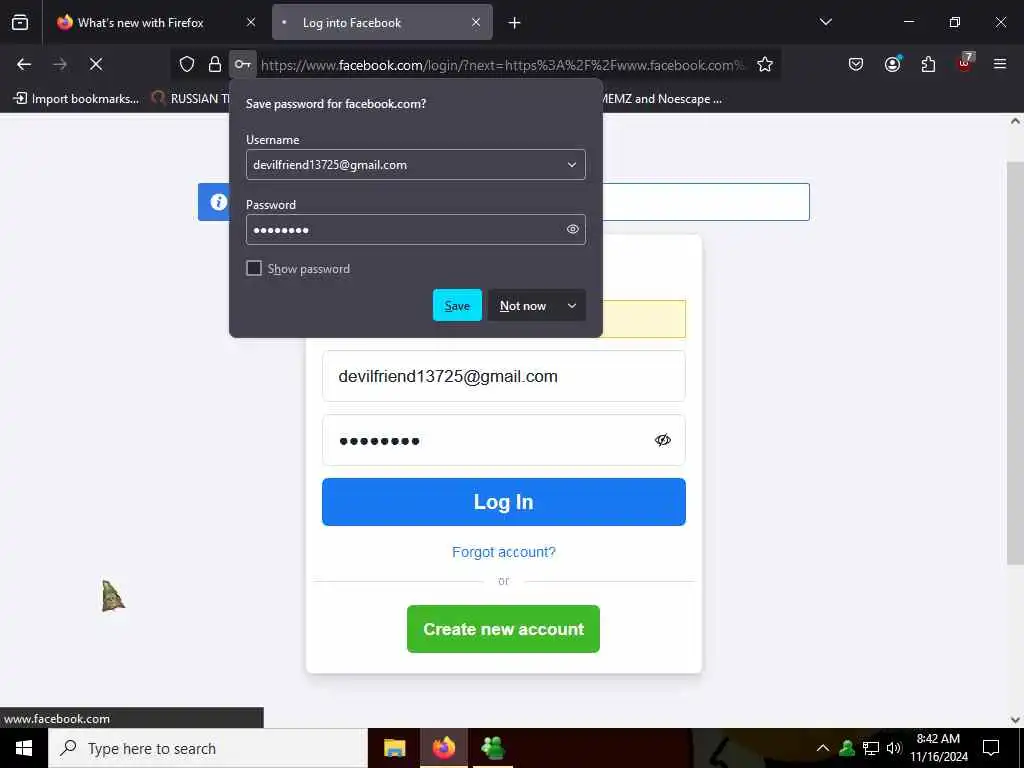Reveal password via eye icon in popup
Viewport: 1024px width, 768px height.
point(573,229)
